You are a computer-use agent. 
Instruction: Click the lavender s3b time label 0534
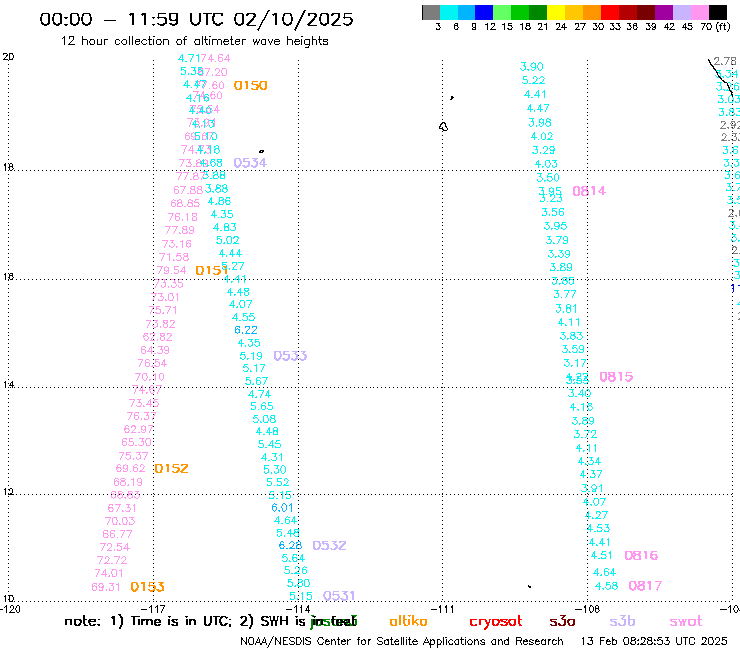pos(250,163)
